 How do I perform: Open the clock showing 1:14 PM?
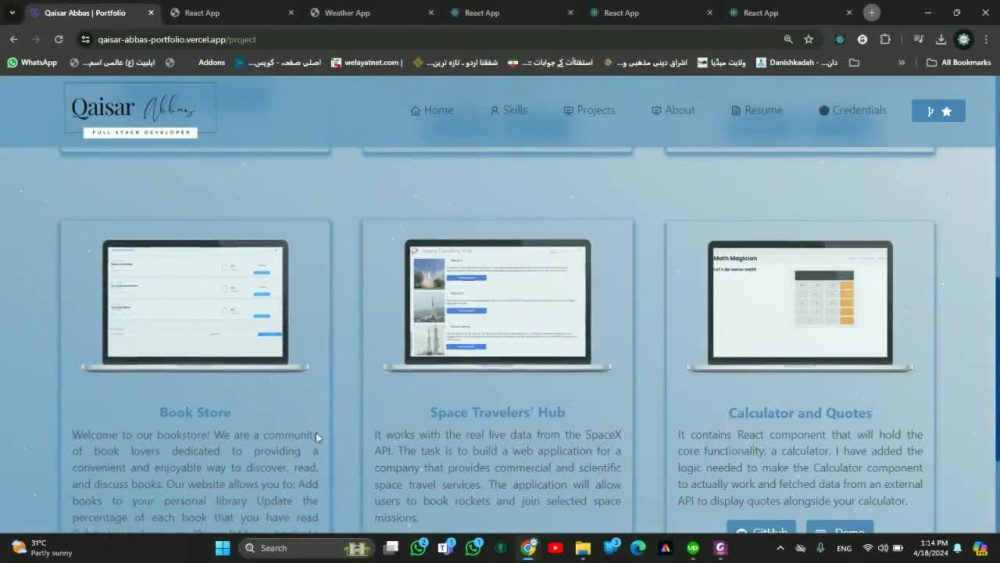click(x=933, y=548)
